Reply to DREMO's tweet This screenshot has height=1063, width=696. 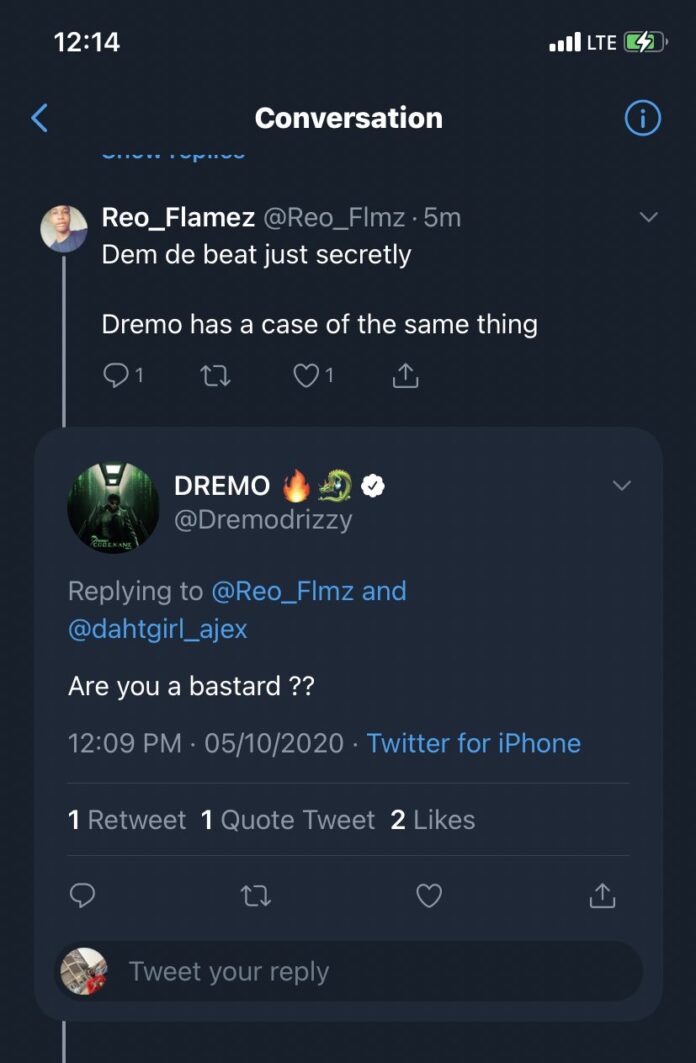click(83, 895)
